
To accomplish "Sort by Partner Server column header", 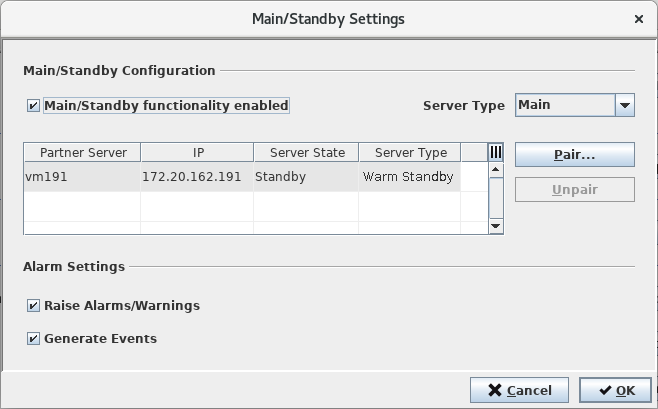I will point(83,153).
